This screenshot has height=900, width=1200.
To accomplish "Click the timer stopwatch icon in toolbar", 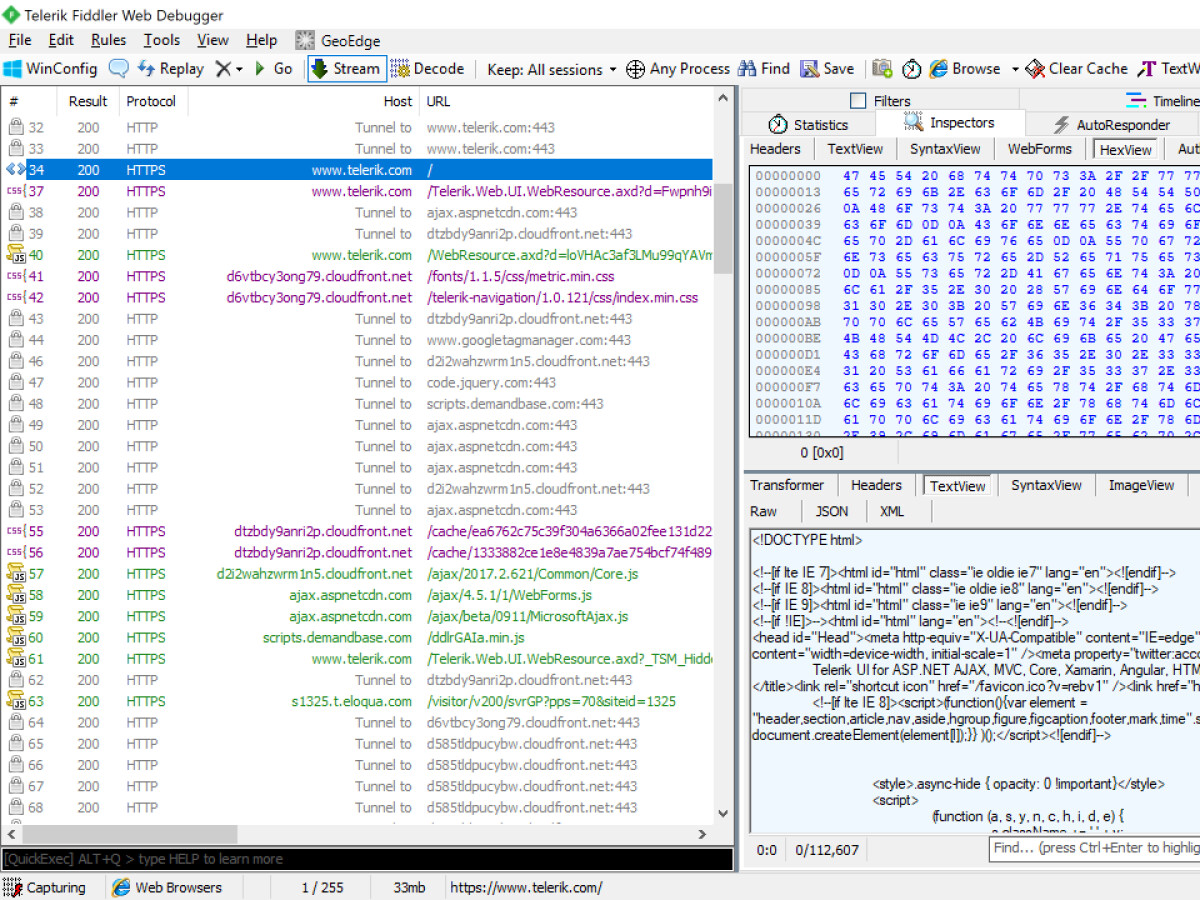I will coord(911,69).
